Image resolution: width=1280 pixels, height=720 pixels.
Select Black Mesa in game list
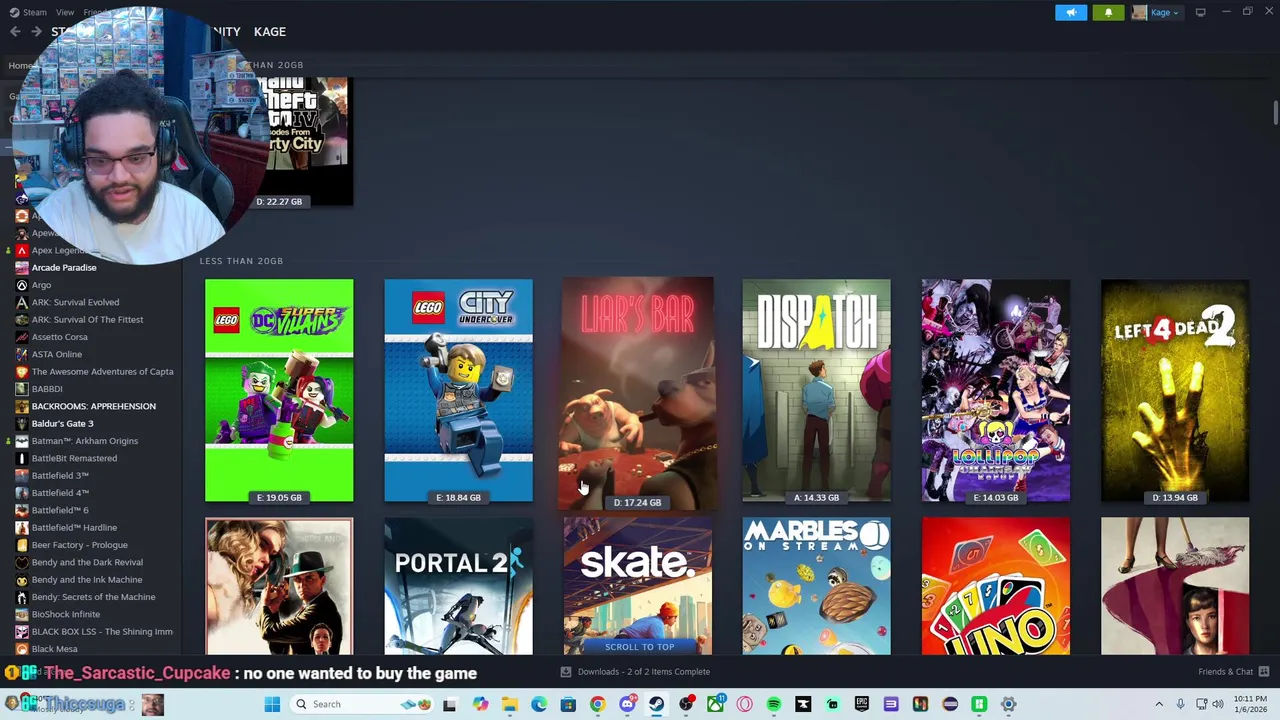(x=54, y=649)
